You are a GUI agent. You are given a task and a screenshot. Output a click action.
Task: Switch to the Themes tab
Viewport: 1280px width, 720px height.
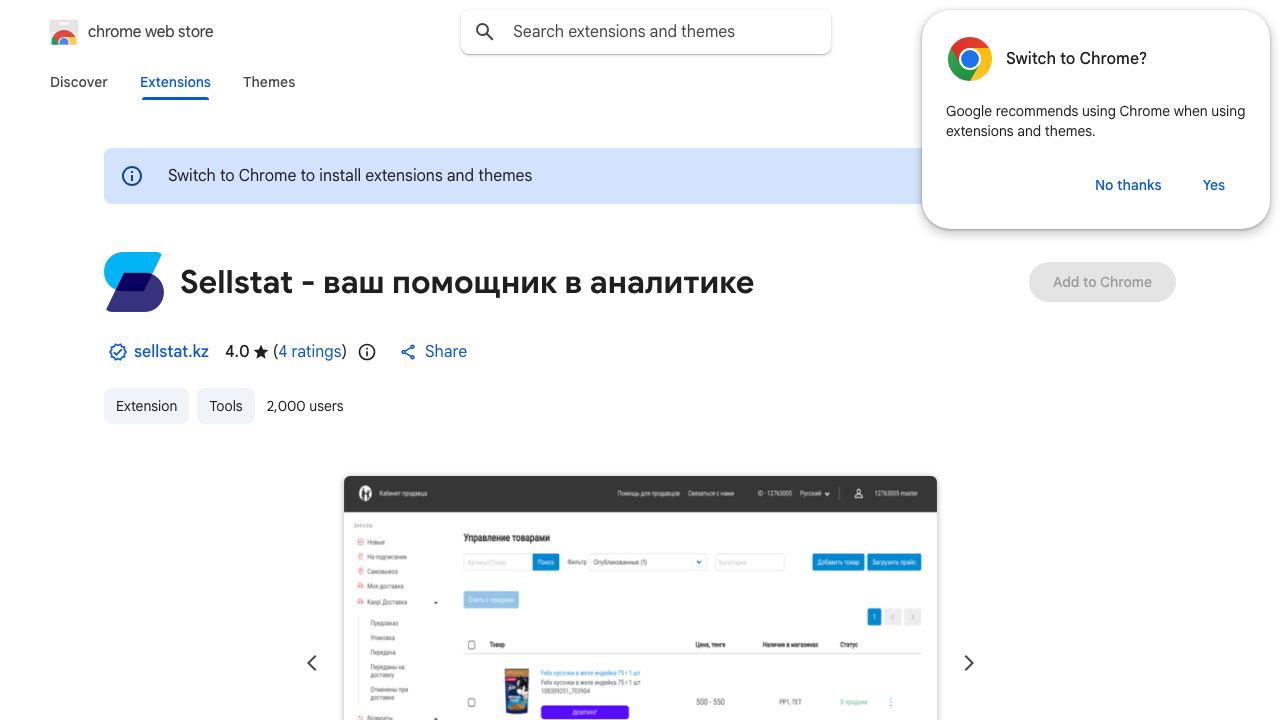(269, 82)
